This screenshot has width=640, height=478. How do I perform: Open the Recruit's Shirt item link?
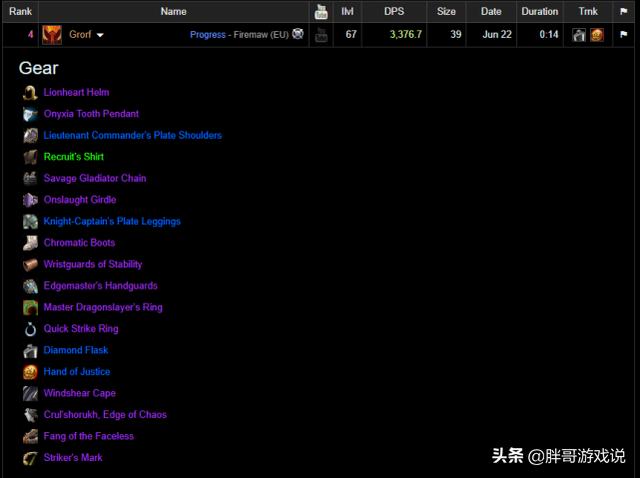(x=74, y=157)
